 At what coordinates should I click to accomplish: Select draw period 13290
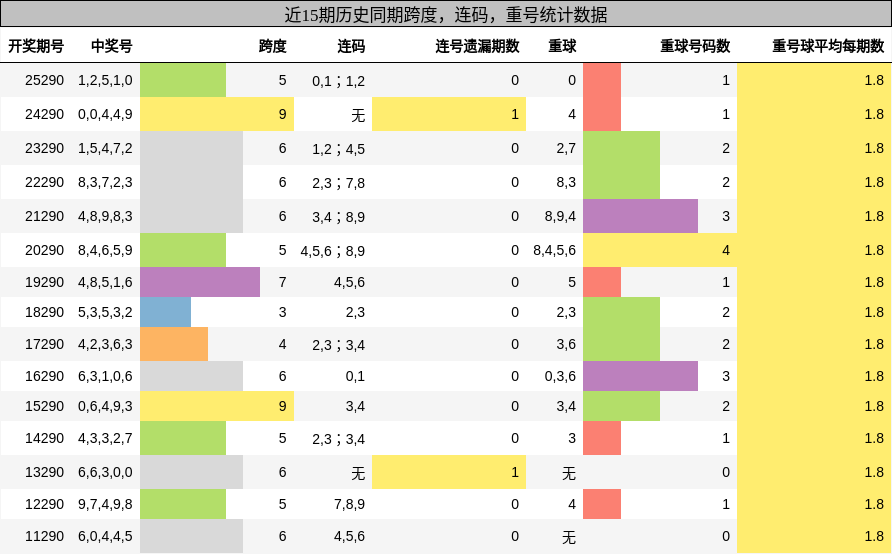click(44, 472)
